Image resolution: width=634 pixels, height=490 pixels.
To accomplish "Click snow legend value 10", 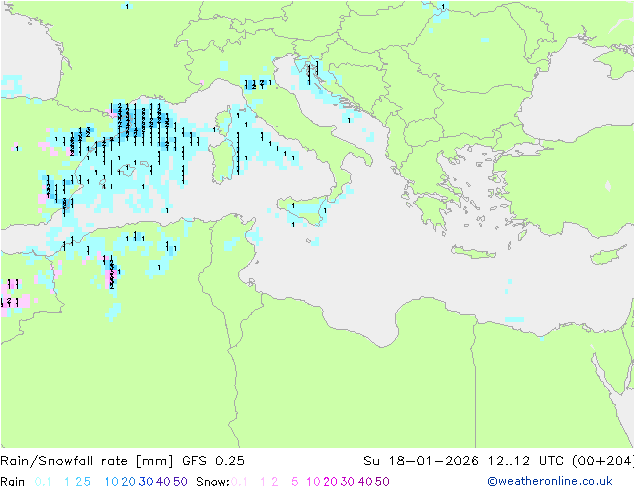I will [313, 482].
